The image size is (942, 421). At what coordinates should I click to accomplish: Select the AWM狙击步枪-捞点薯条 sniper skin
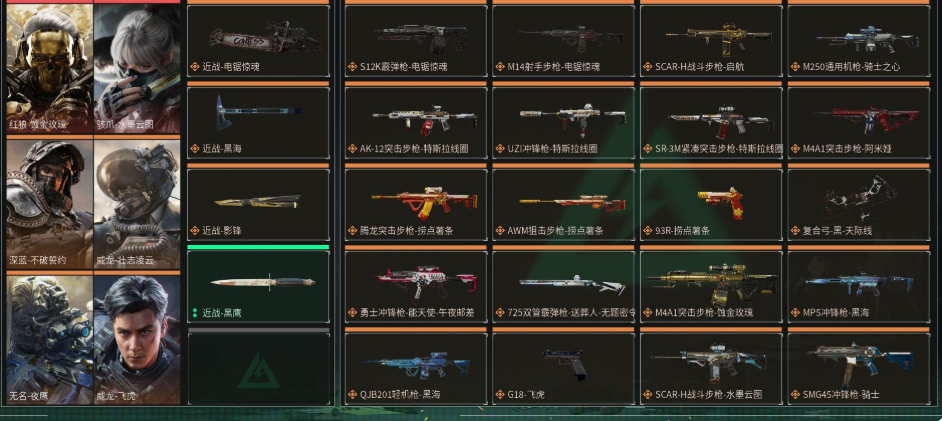point(563,205)
